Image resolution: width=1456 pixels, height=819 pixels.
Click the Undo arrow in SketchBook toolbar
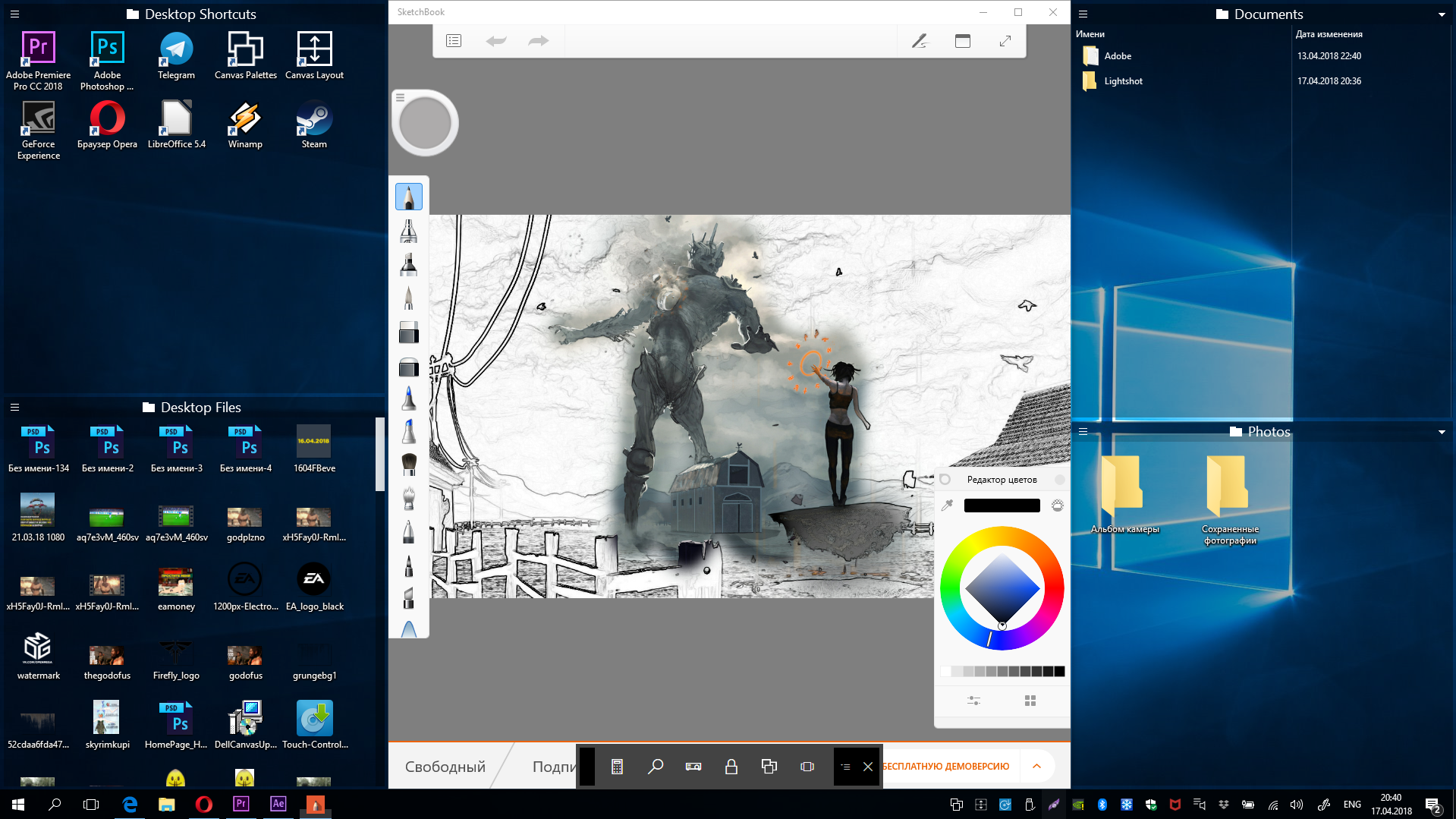(x=496, y=41)
